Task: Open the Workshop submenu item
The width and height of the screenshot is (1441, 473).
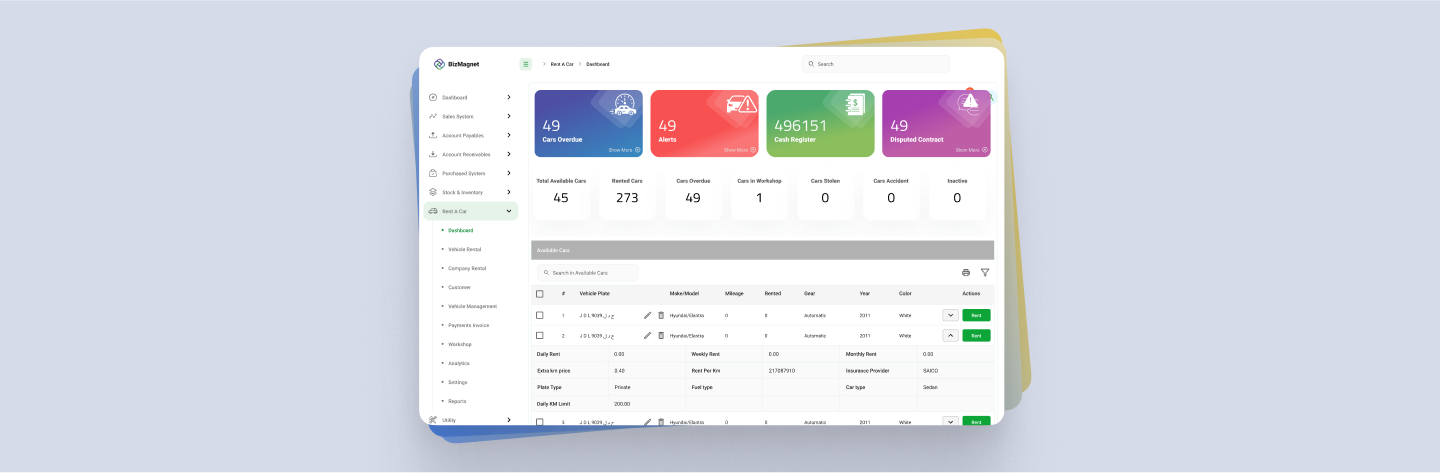Action: point(459,344)
